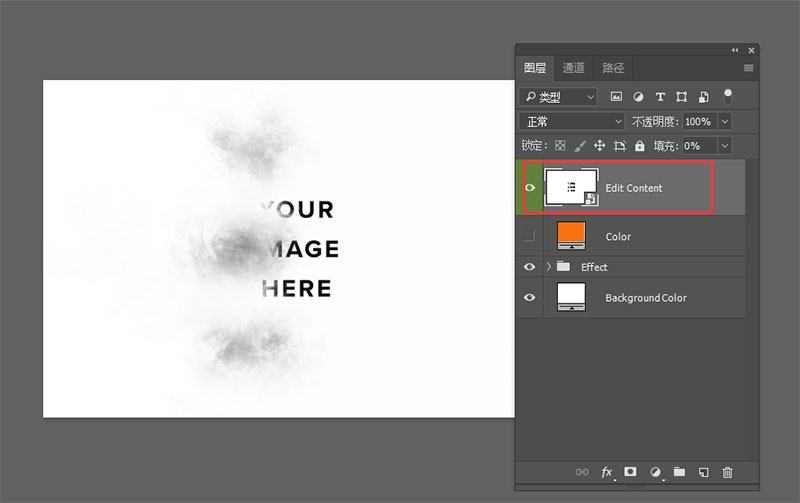This screenshot has width=800, height=503.
Task: Open the 类型 filter type dropdown
Action: coord(558,96)
